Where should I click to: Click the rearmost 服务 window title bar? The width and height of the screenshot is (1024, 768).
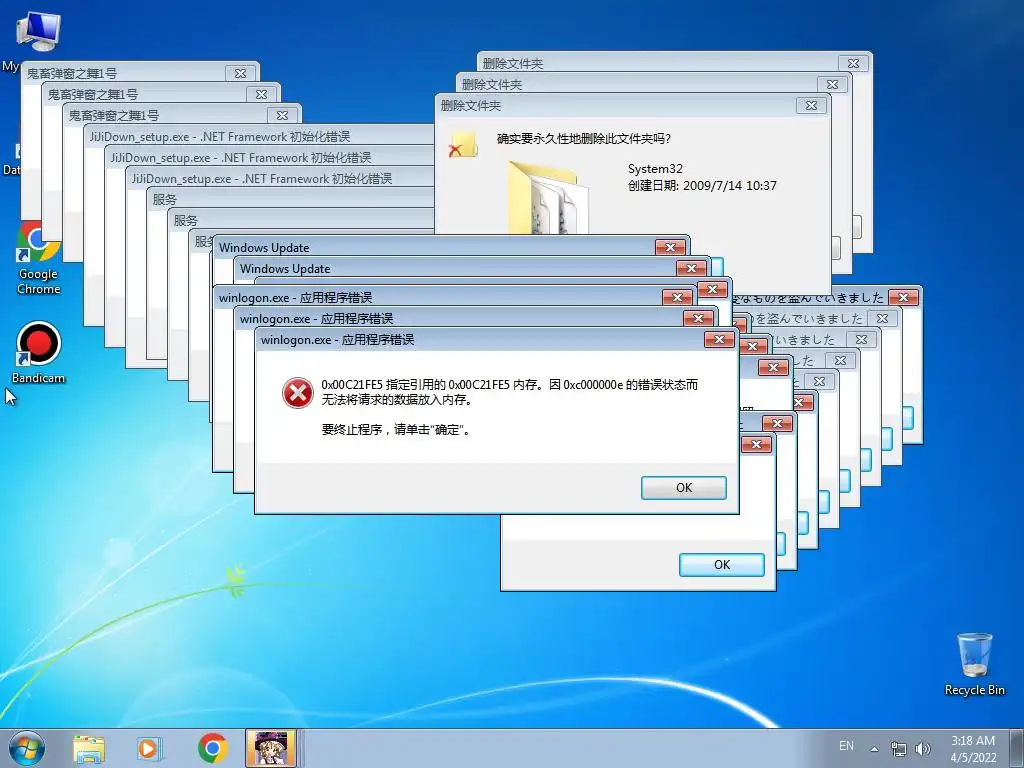[291, 199]
